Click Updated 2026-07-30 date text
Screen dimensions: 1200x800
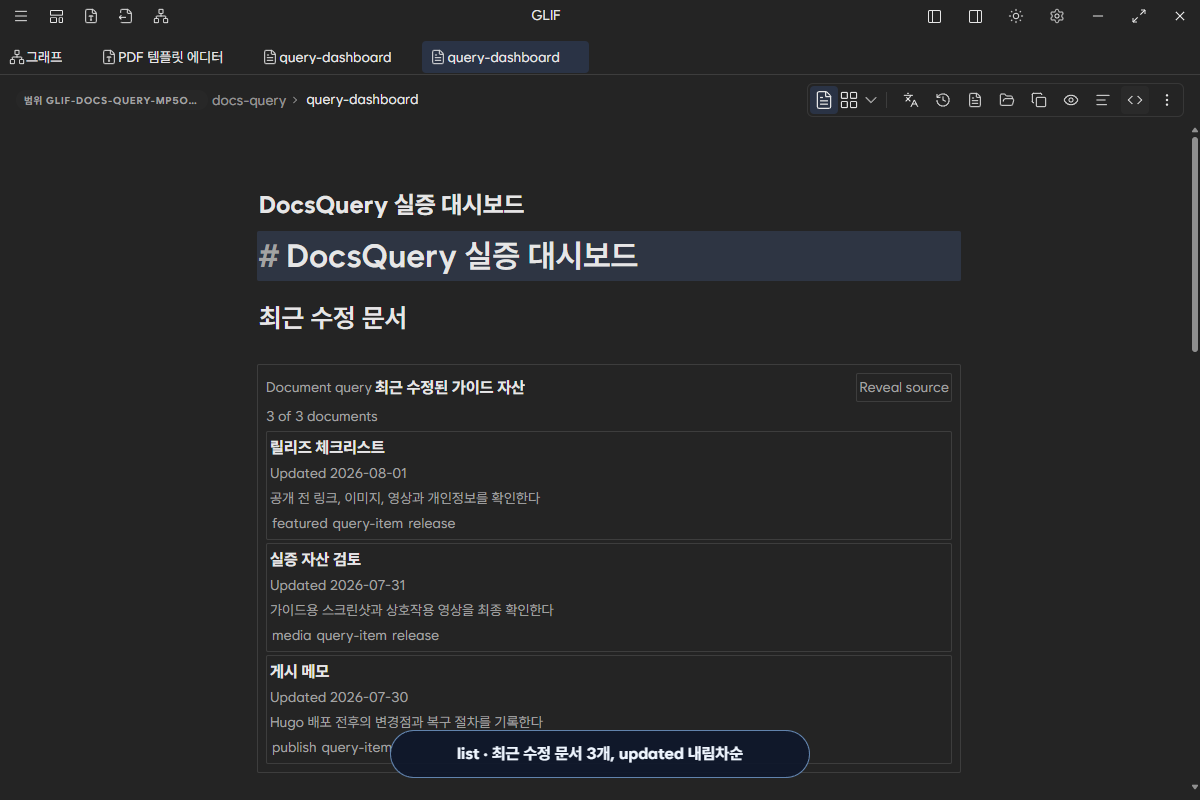coord(339,697)
